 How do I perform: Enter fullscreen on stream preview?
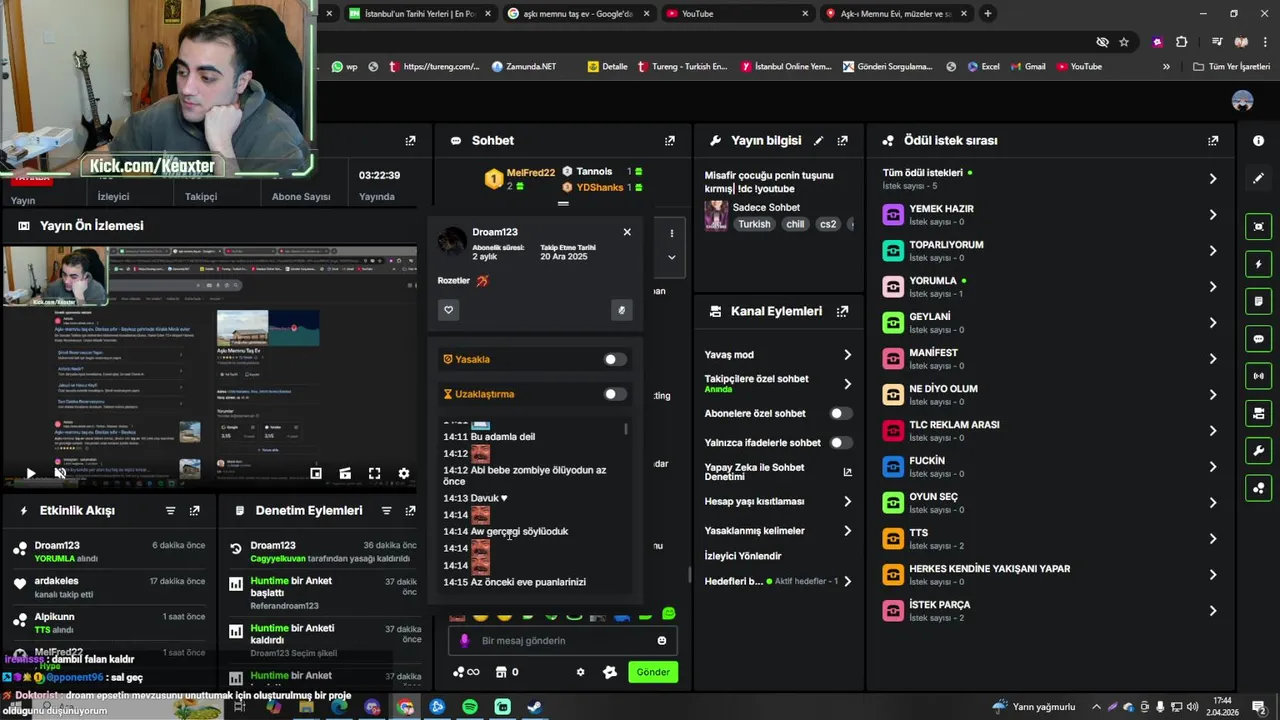374,473
